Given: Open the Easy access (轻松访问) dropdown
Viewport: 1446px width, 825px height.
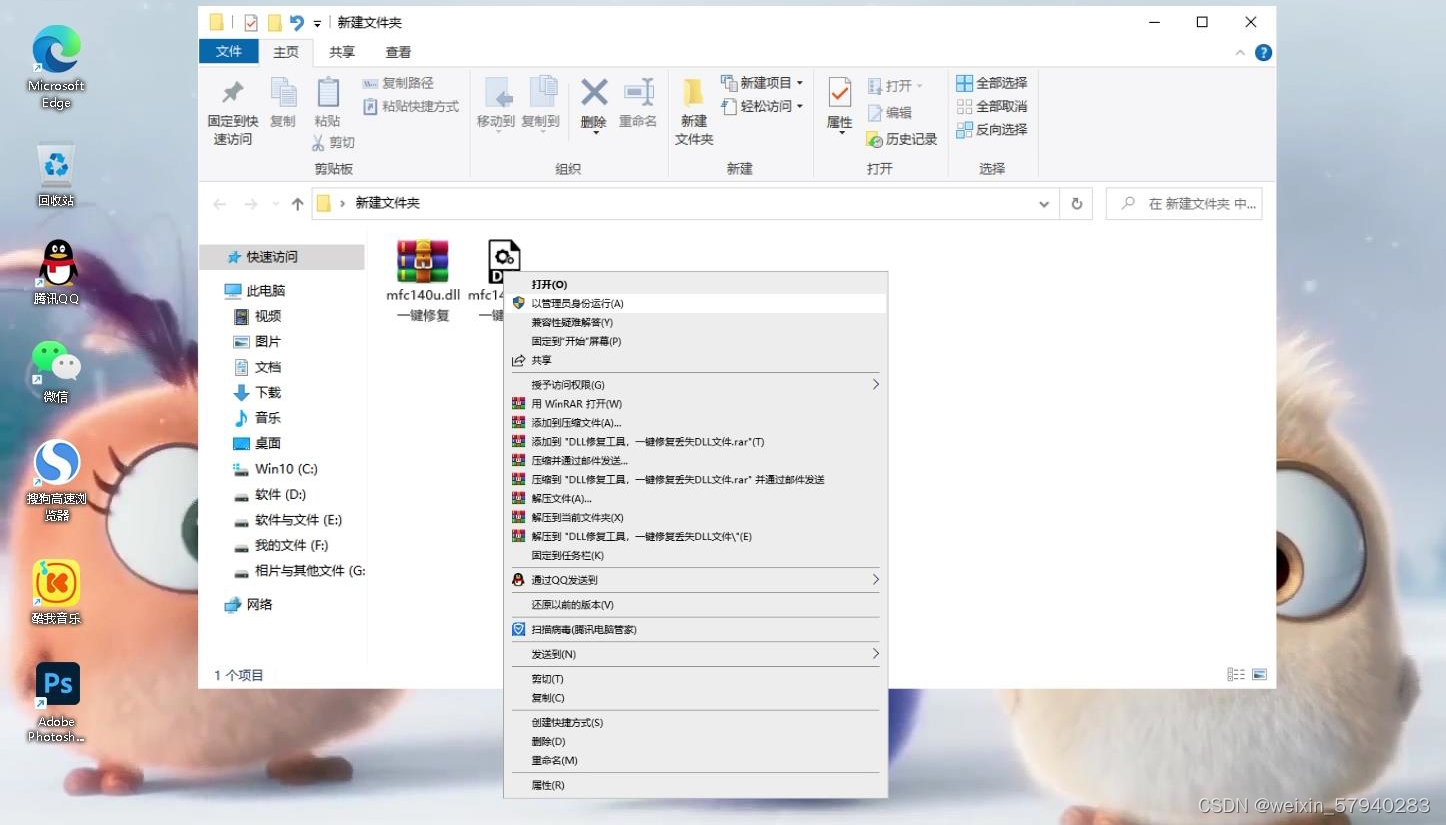Looking at the screenshot, I should pyautogui.click(x=762, y=106).
